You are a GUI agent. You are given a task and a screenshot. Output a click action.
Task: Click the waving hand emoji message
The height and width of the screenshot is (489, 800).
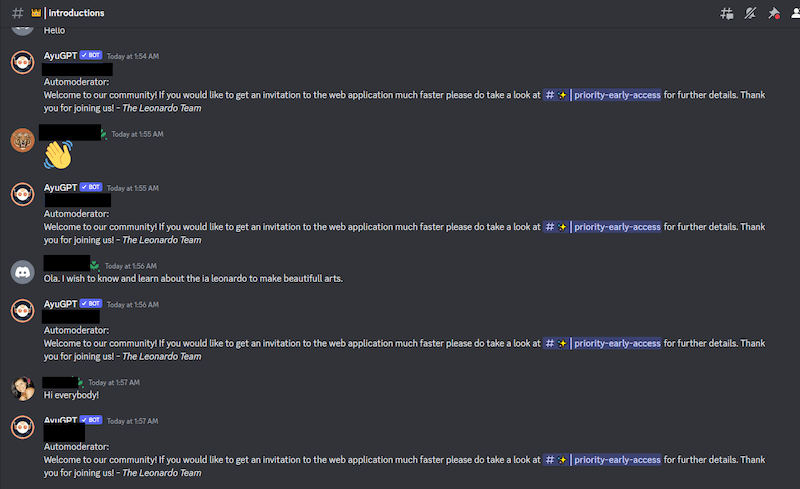coord(58,155)
